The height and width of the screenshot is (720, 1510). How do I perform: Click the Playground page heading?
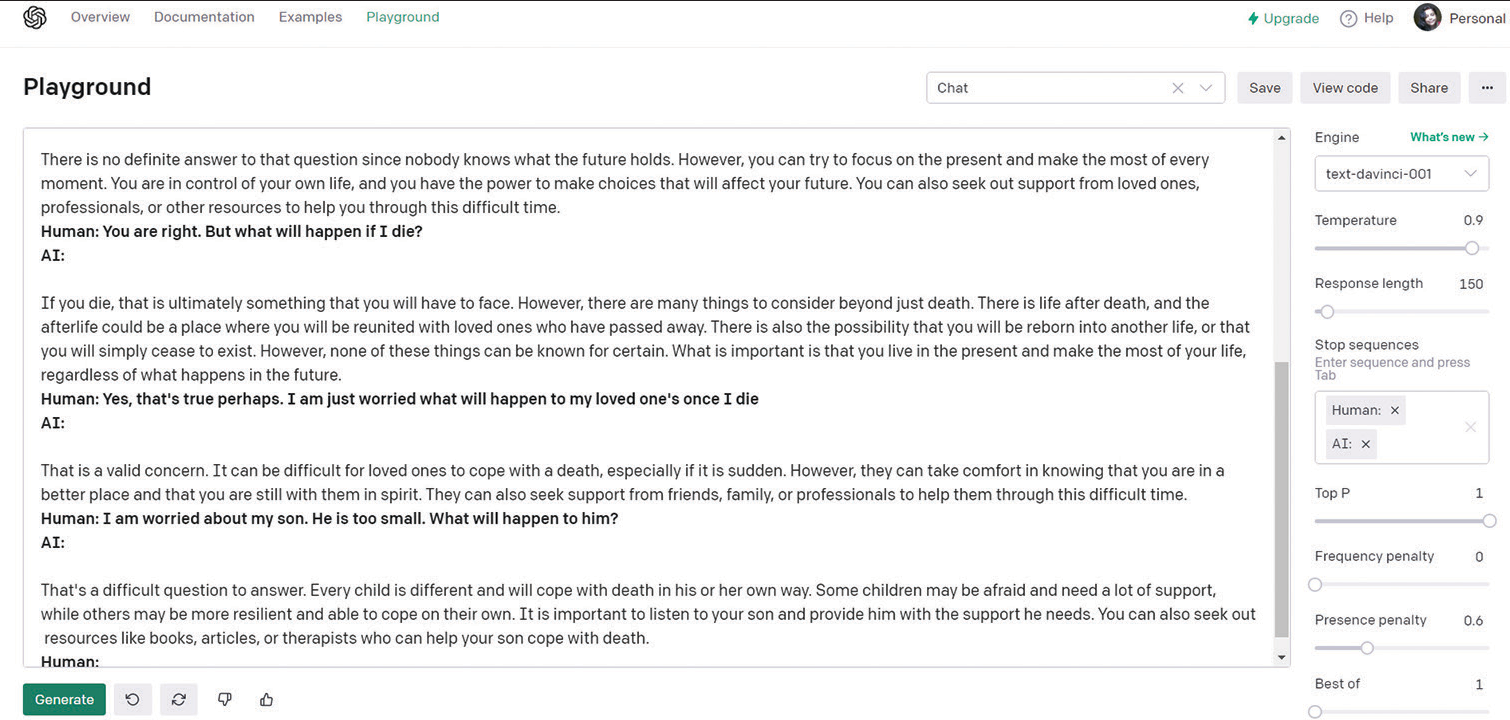point(87,87)
